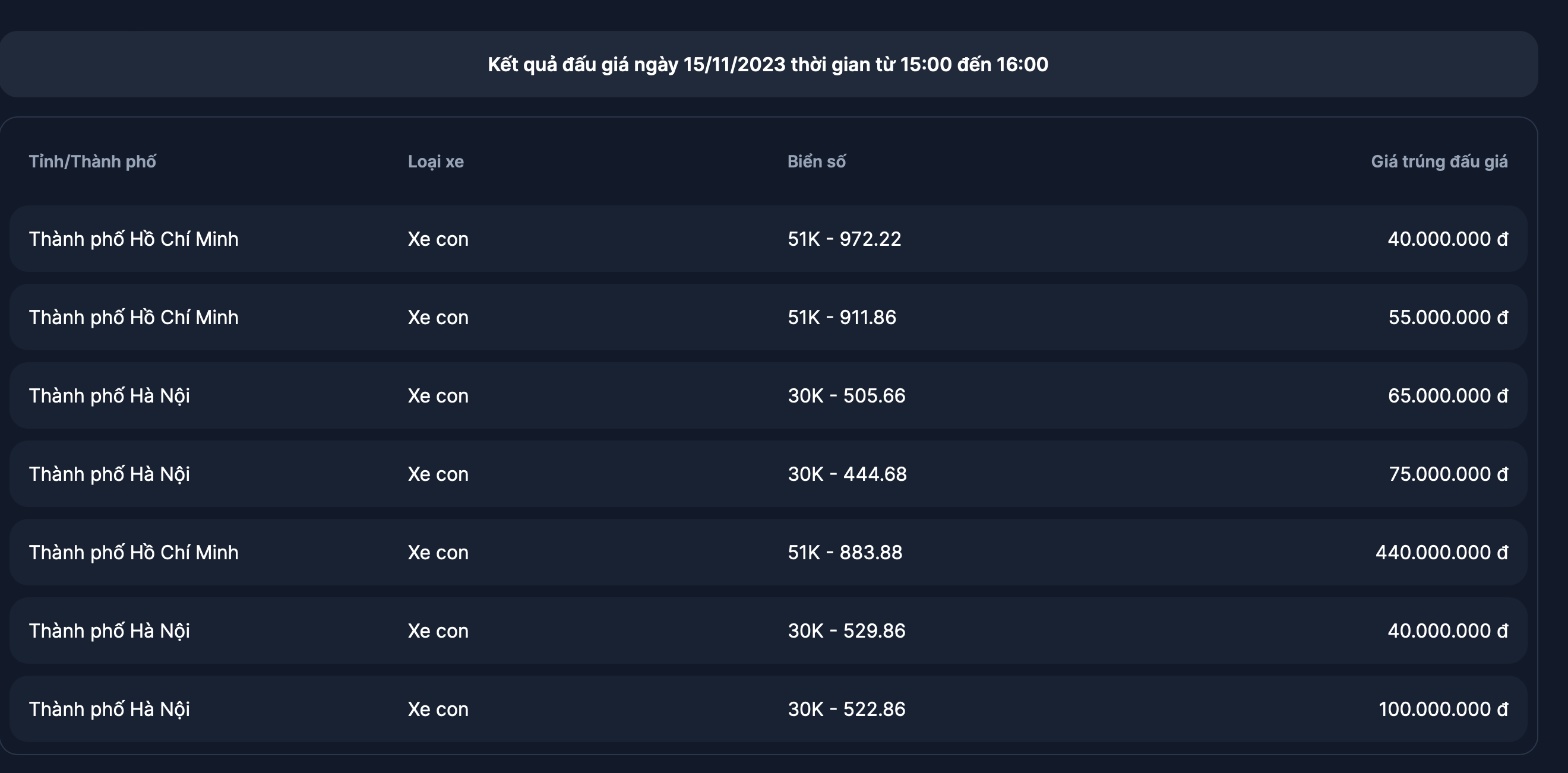Click Thành phố Hà Nội in 30K - 505.66 row
This screenshot has width=1568, height=773.
pos(109,395)
